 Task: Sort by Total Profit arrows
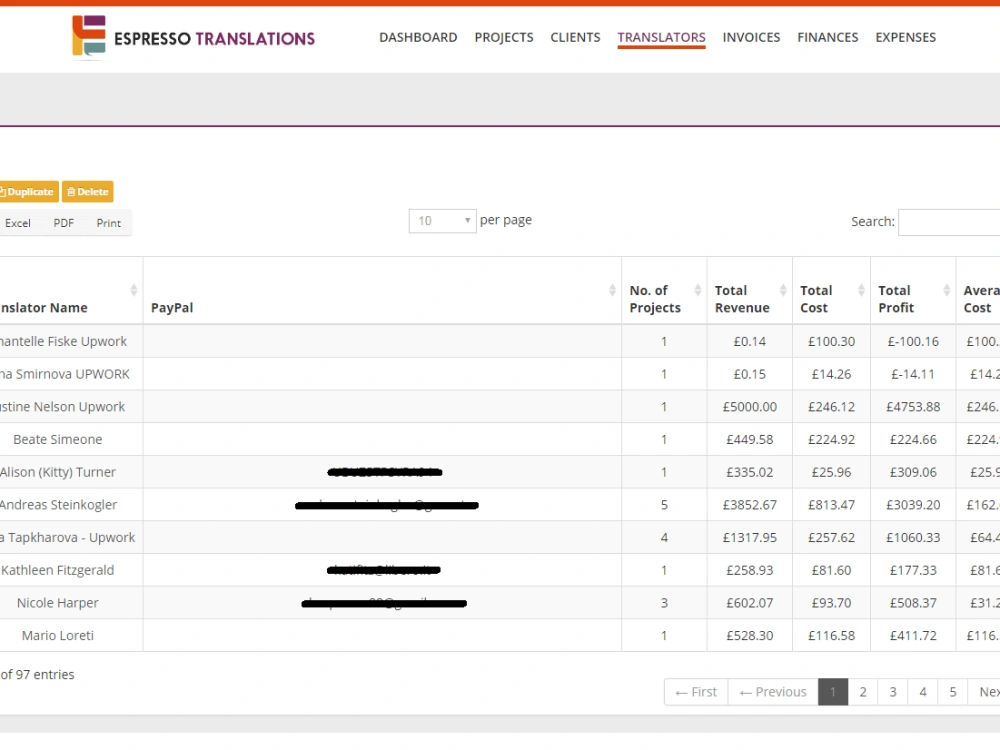[x=946, y=291]
